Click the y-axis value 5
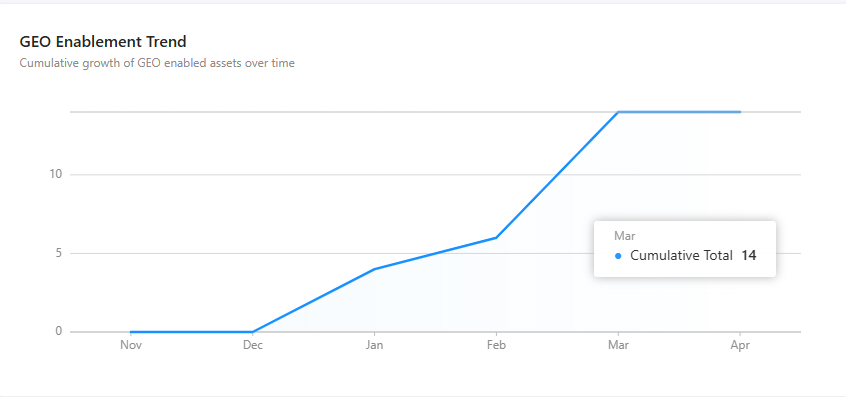The width and height of the screenshot is (846, 397). tap(59, 253)
